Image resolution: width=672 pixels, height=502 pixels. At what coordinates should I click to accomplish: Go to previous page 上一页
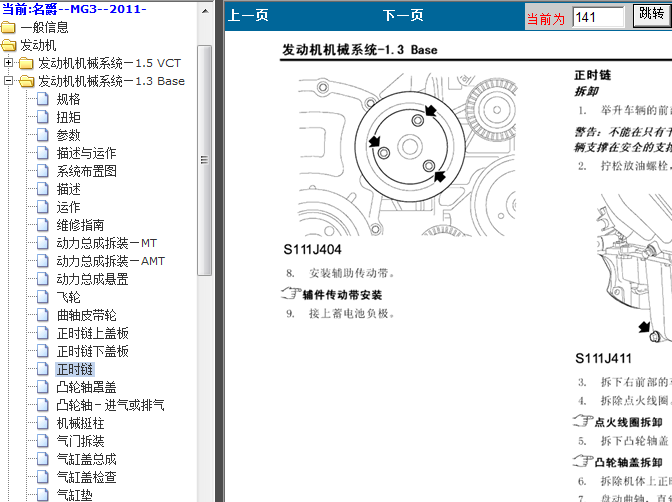tap(248, 15)
